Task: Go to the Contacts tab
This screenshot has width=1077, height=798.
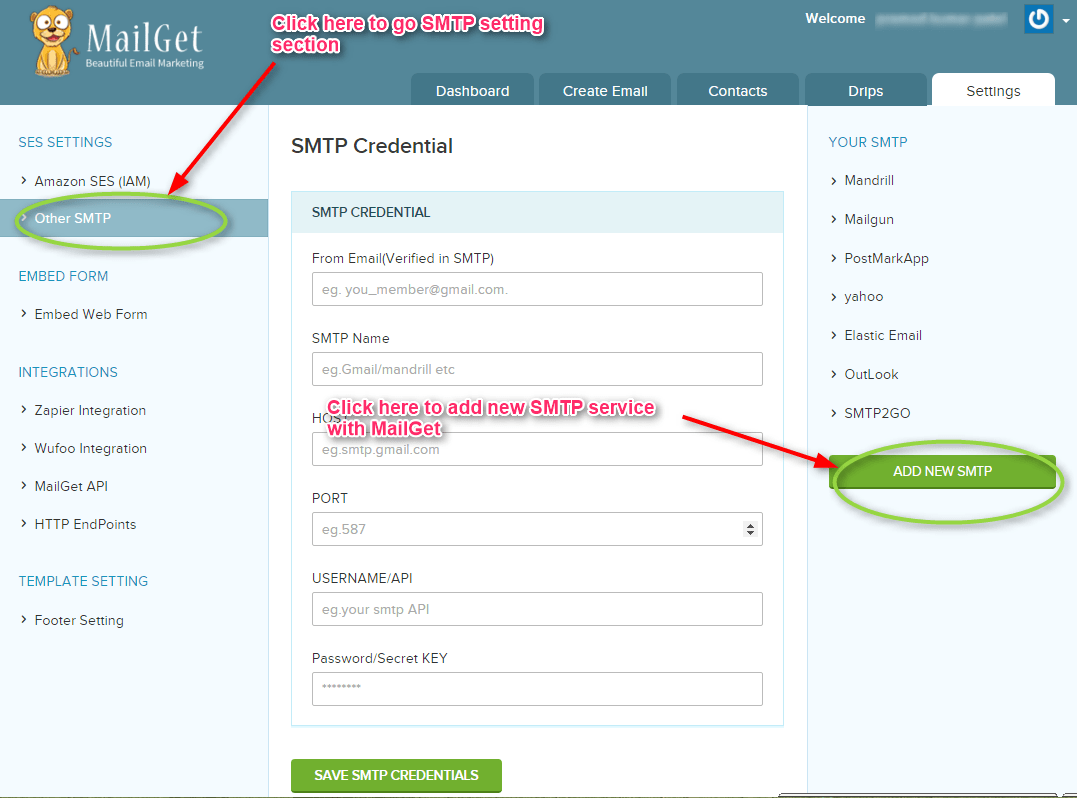Action: coord(738,91)
